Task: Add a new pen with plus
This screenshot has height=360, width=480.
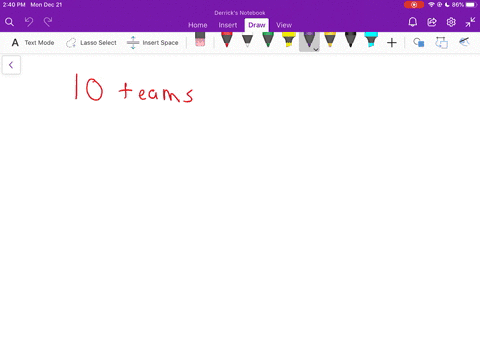Action: [x=392, y=43]
